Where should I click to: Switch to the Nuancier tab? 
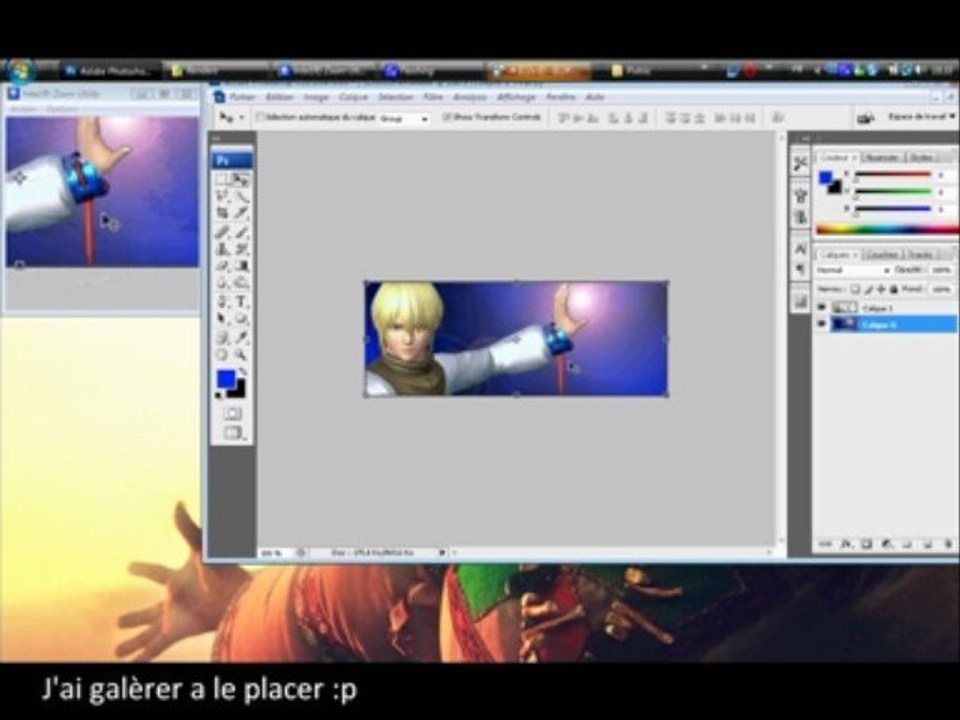pyautogui.click(x=882, y=157)
